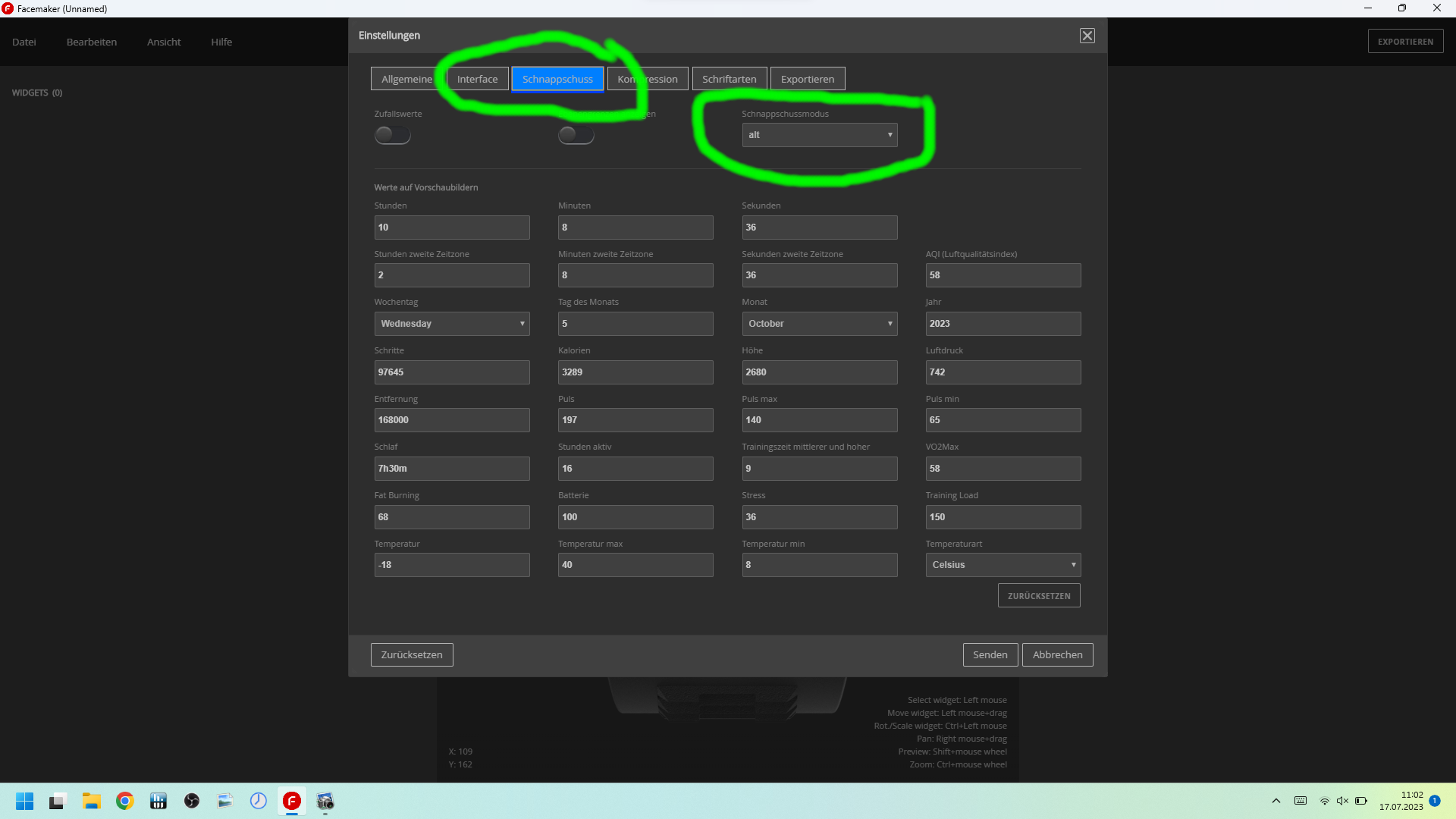
Task: Open the camera app in taskbar
Action: tap(325, 801)
